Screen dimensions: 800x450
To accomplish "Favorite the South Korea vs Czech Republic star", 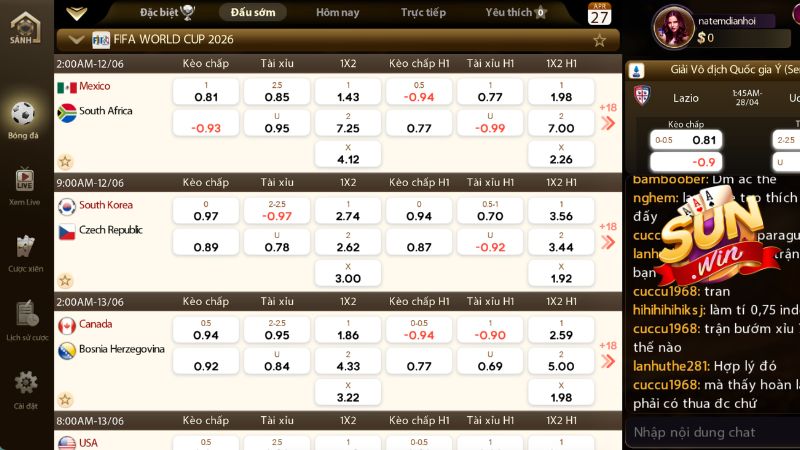I will pos(65,281).
